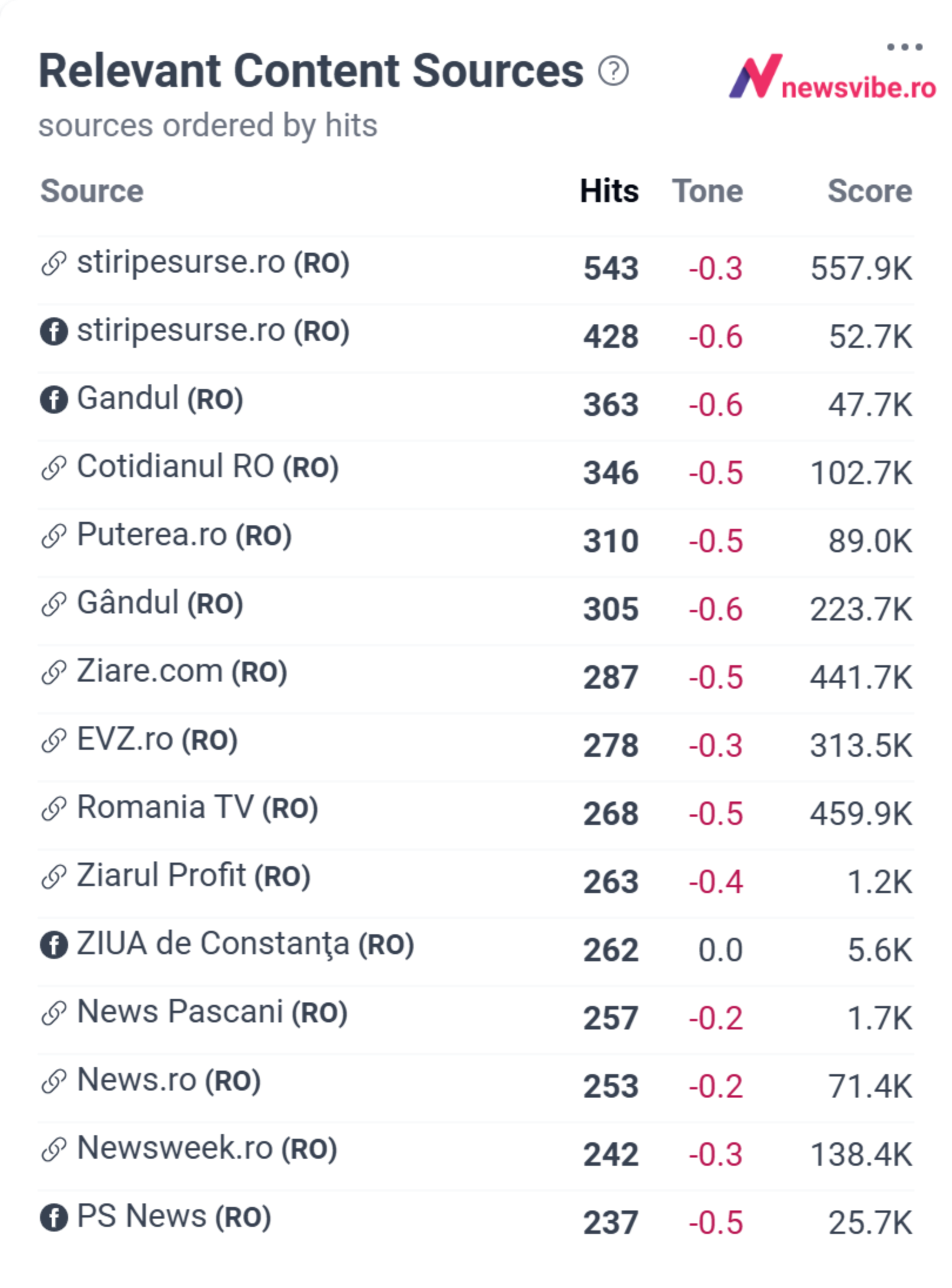Sort table by Tone column
Image resolution: width=952 pixels, height=1288 pixels.
(x=708, y=191)
